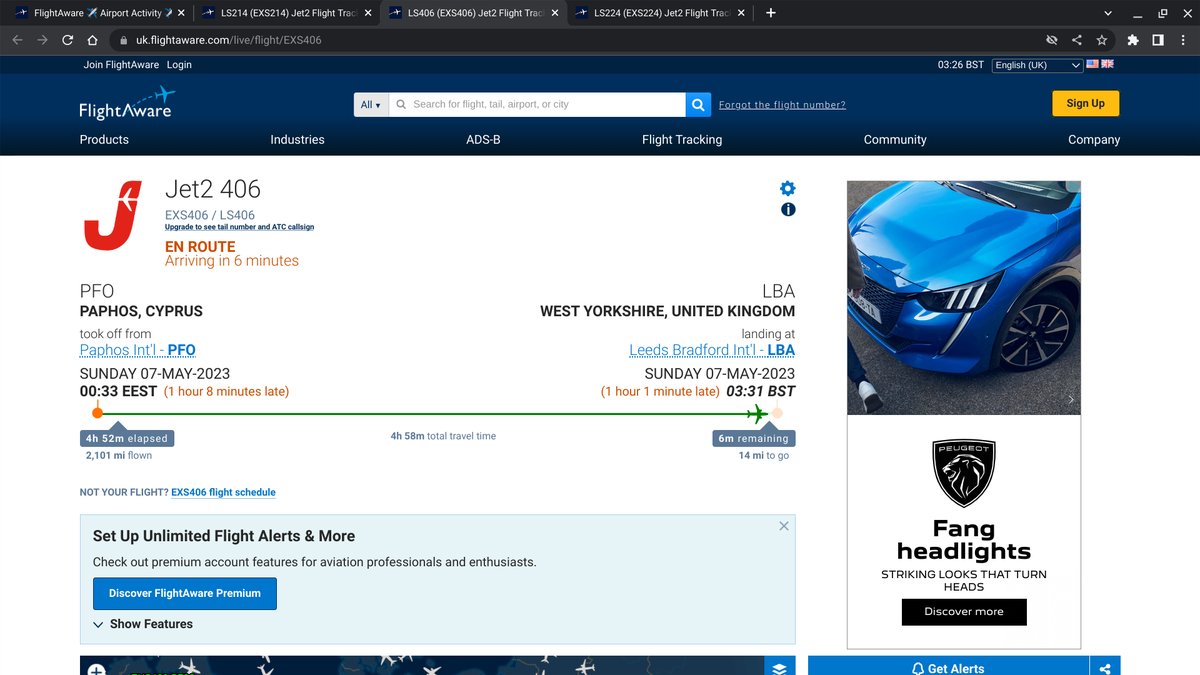Click the orange departure dot on progress line
Viewport: 1200px width, 675px height.
[97, 413]
